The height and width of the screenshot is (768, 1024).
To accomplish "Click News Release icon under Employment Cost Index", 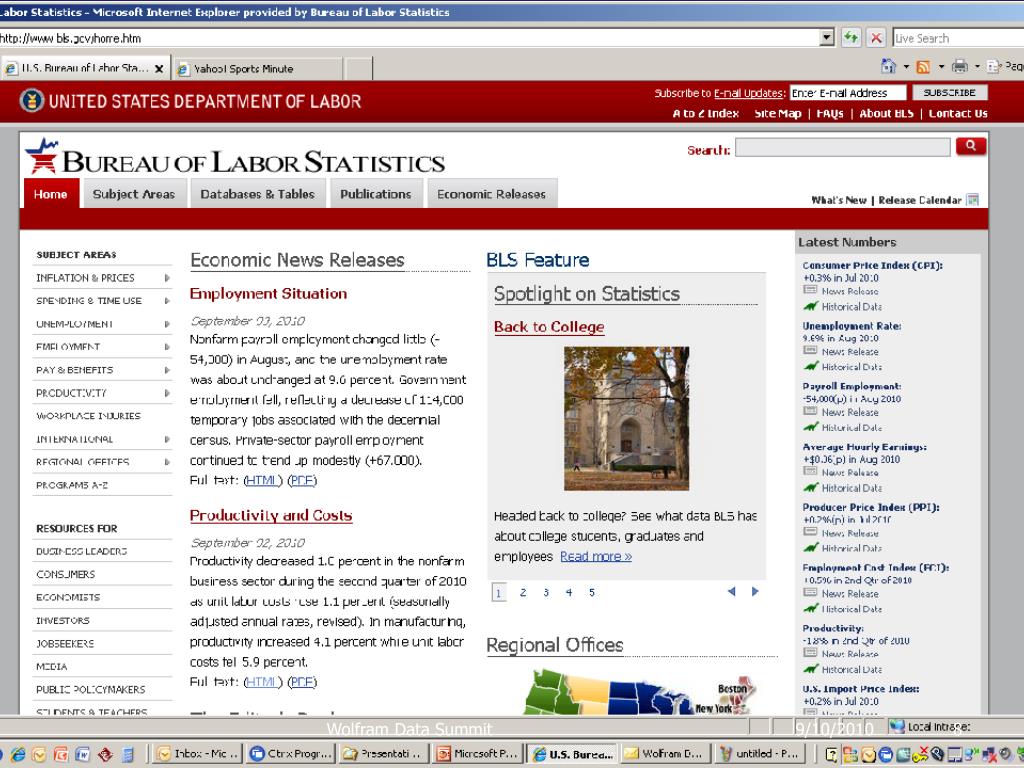I will click(810, 593).
